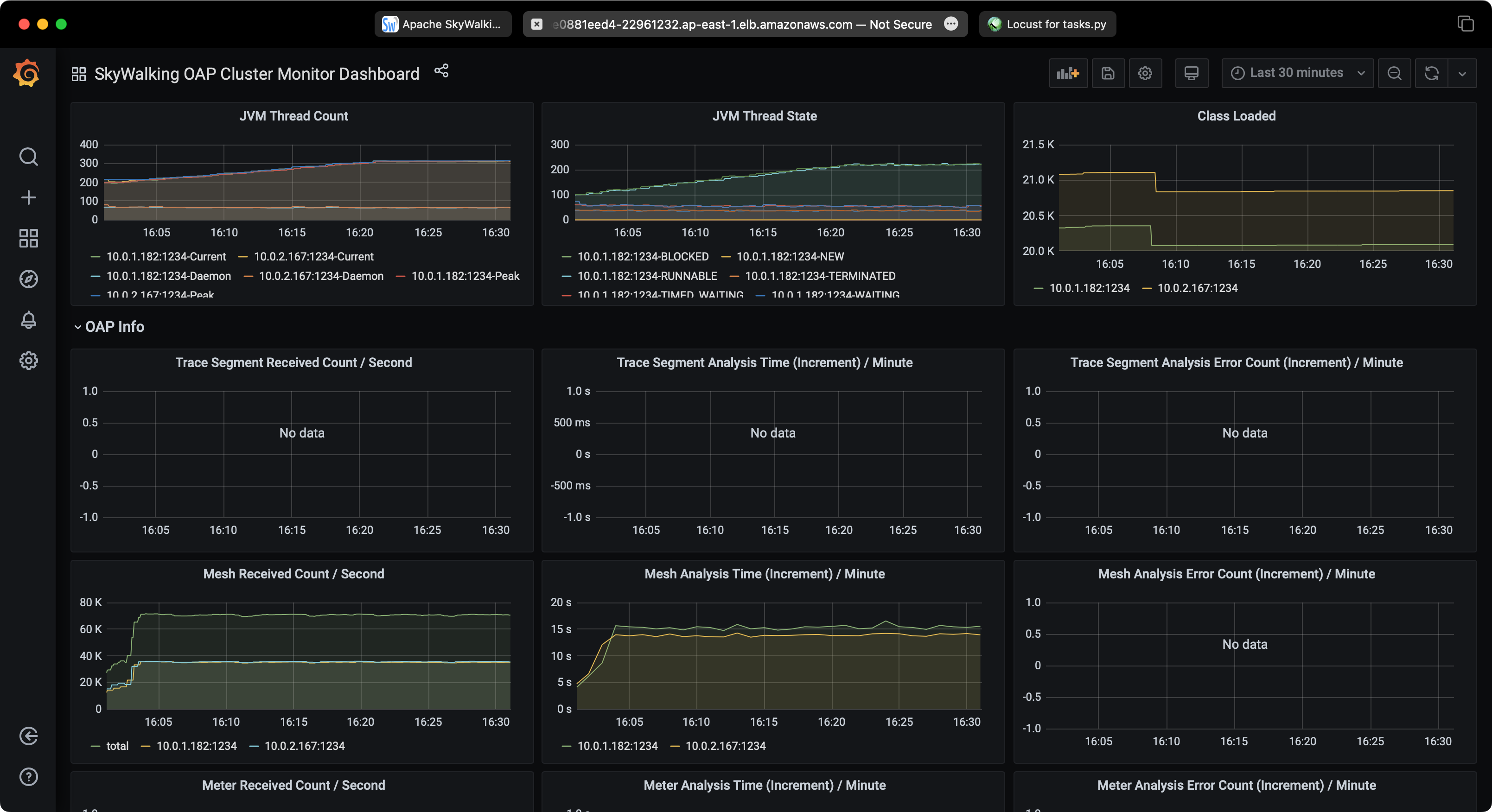Switch to the Apache SkyWalking browser tab

coord(443,24)
